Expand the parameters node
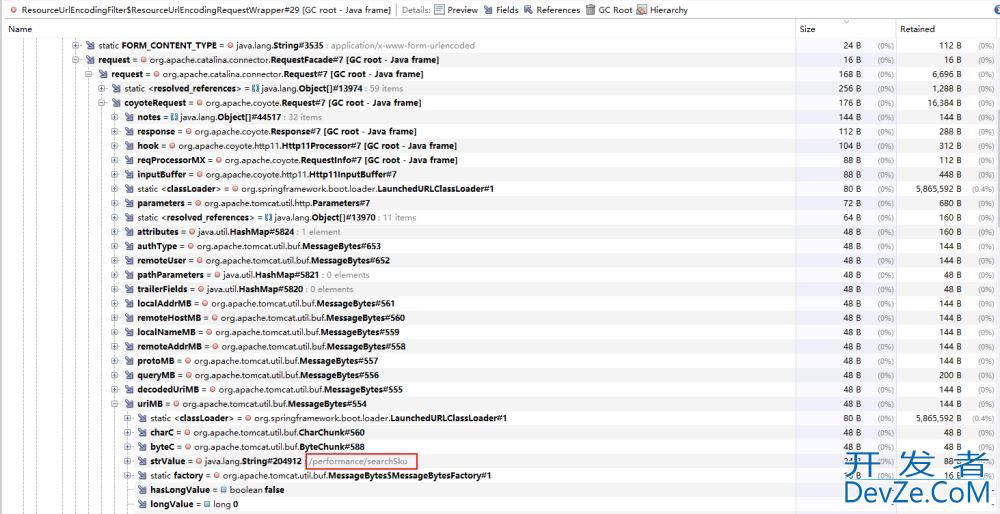The width and height of the screenshot is (1000, 514). tap(115, 203)
